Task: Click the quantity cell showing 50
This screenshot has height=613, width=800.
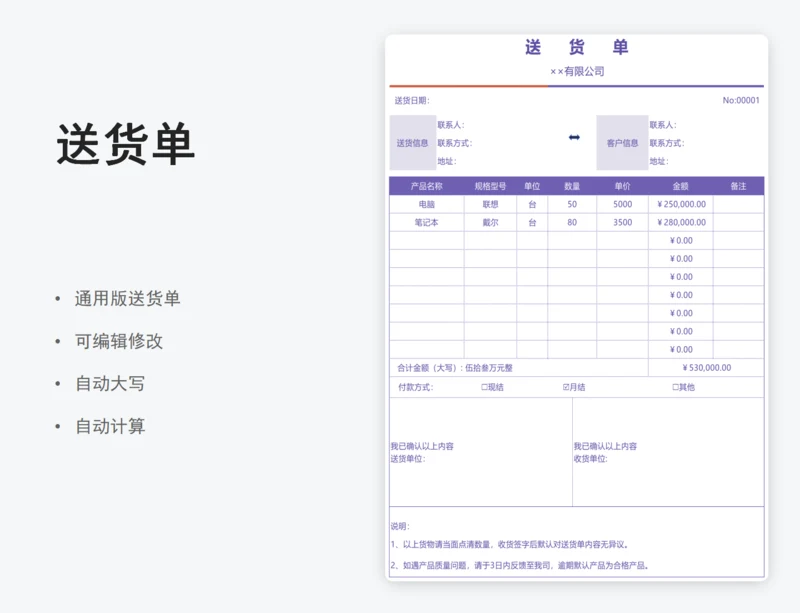Action: point(572,204)
